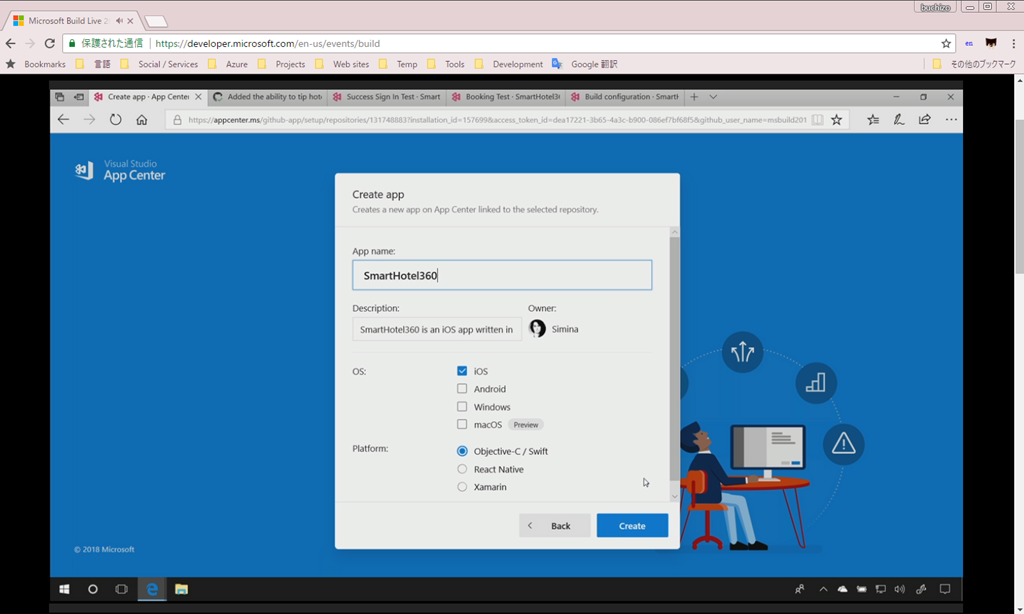The height and width of the screenshot is (614, 1024).
Task: Click Simina owner avatar
Action: click(538, 329)
